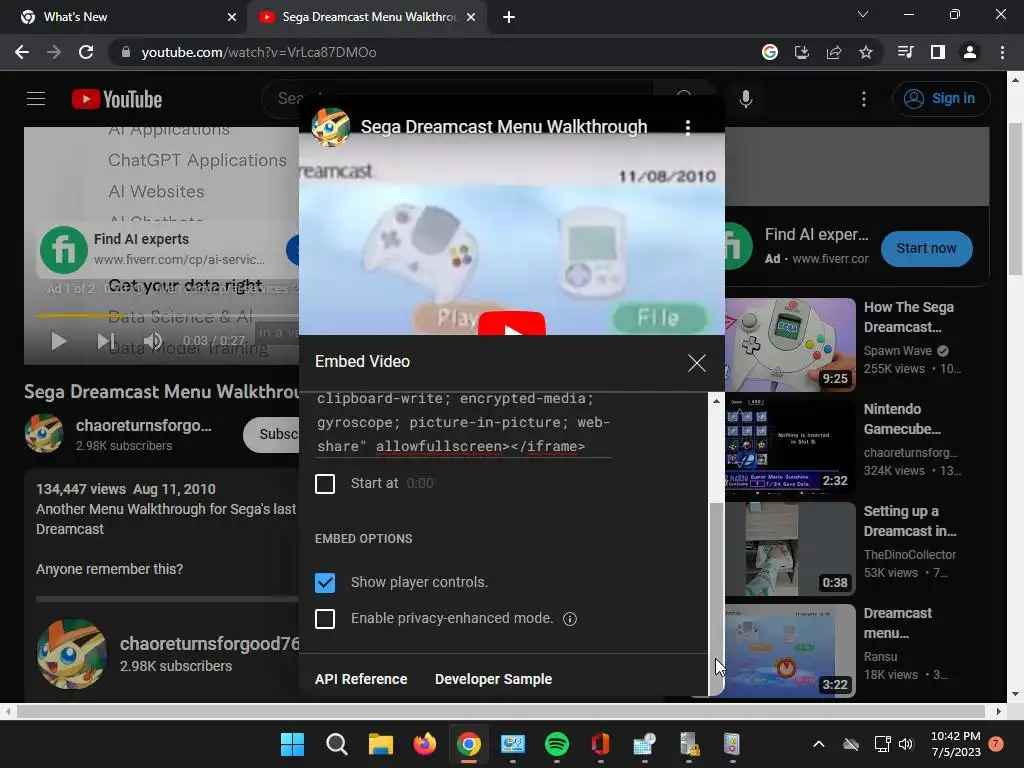1024x768 pixels.
Task: Open the API Reference link
Action: [x=360, y=679]
